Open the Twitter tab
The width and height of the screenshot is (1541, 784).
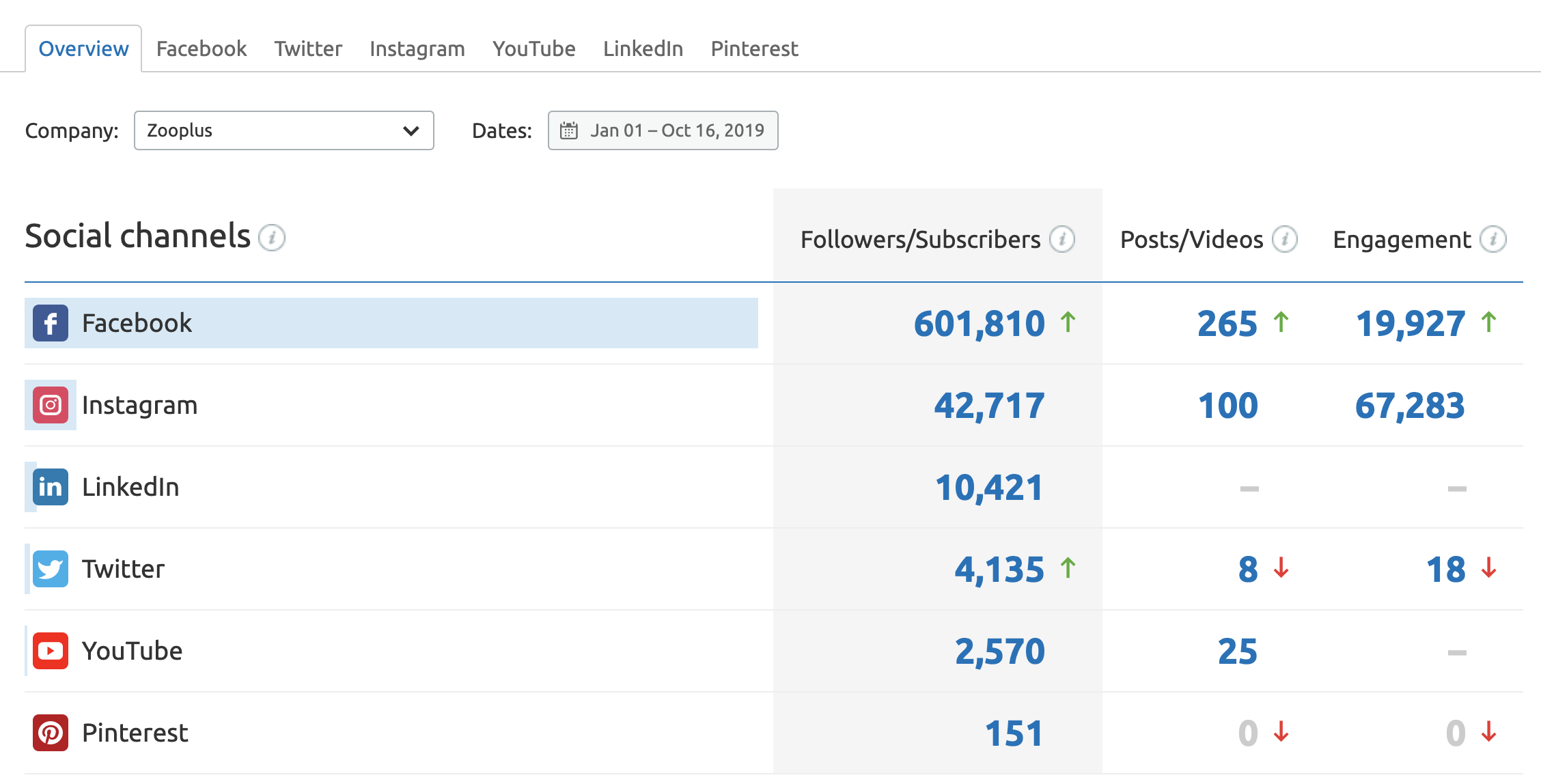308,48
